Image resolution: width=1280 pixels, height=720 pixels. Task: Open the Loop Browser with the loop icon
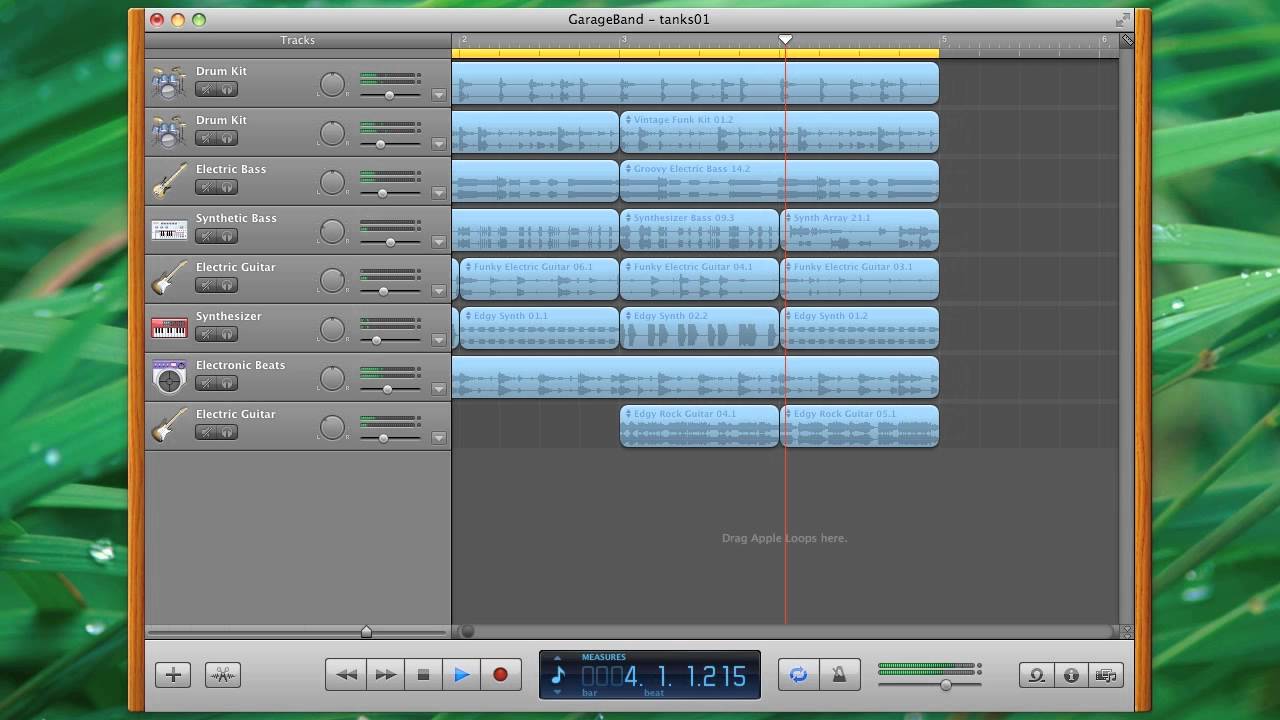1036,675
